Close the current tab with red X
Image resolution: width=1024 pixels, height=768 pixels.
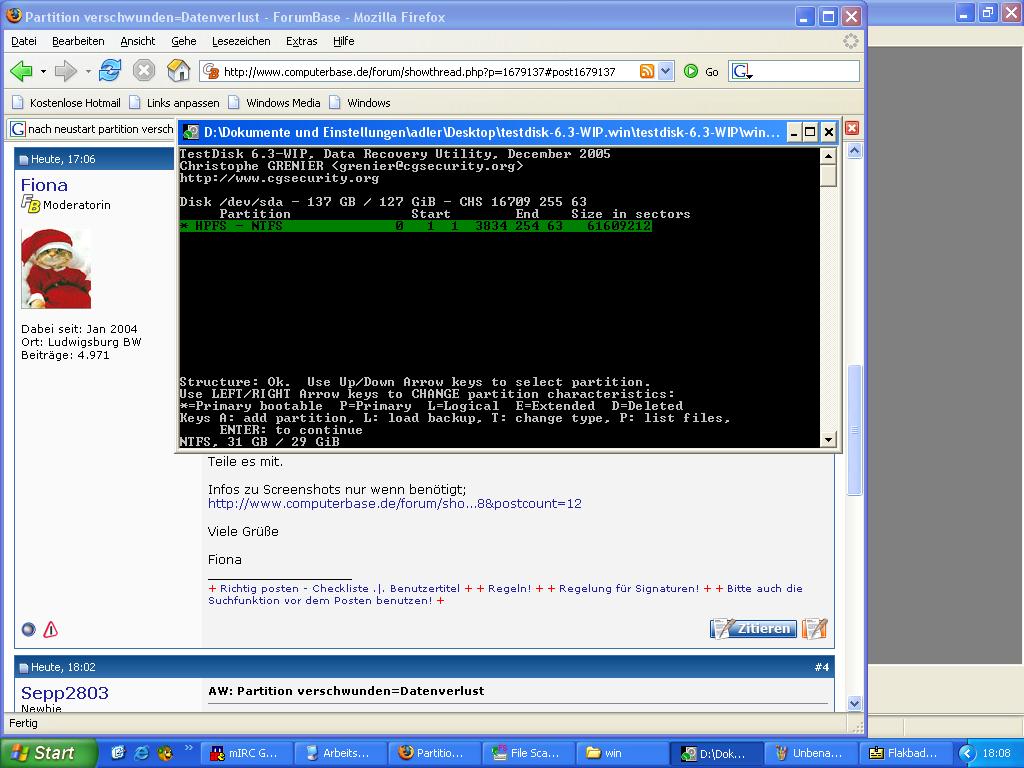coord(852,128)
